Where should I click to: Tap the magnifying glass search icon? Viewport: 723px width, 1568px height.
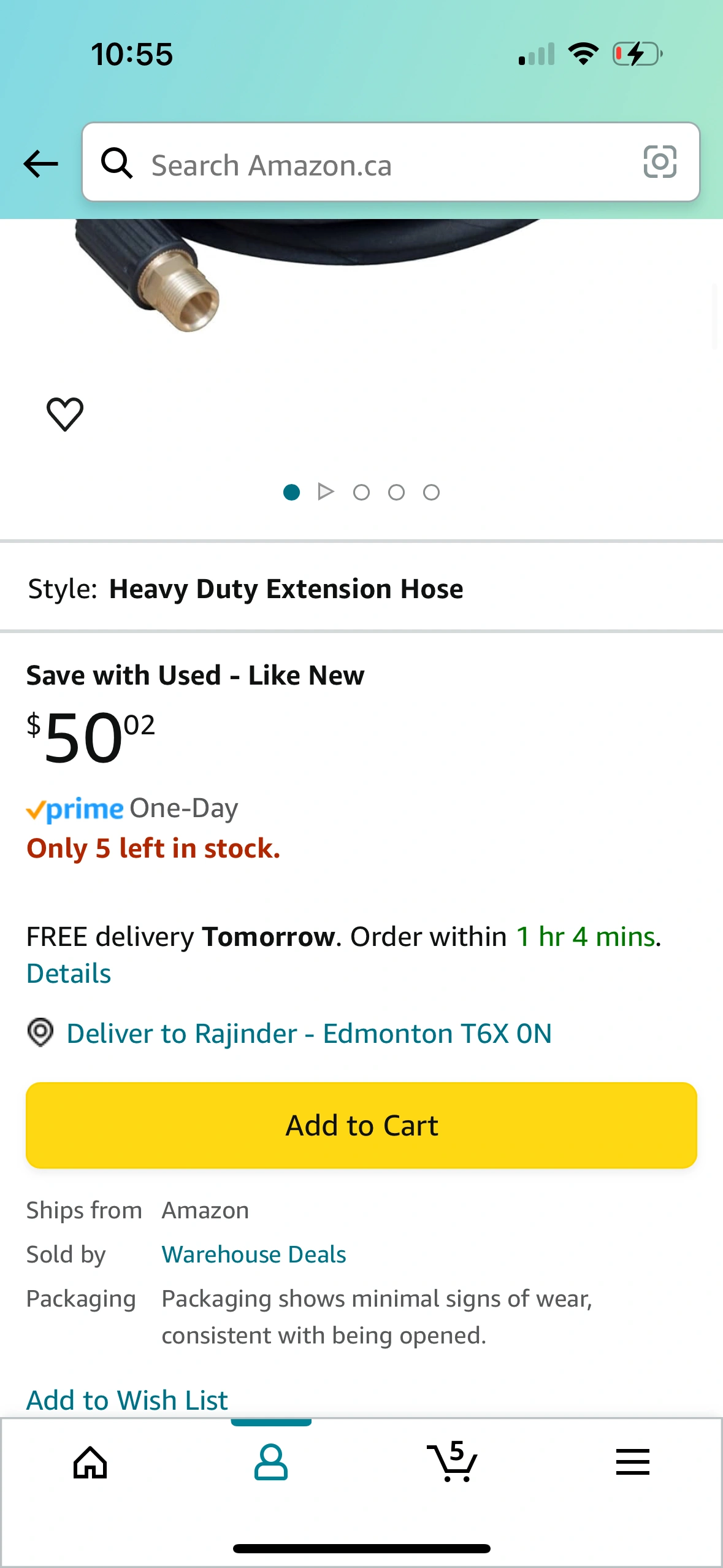pos(117,163)
